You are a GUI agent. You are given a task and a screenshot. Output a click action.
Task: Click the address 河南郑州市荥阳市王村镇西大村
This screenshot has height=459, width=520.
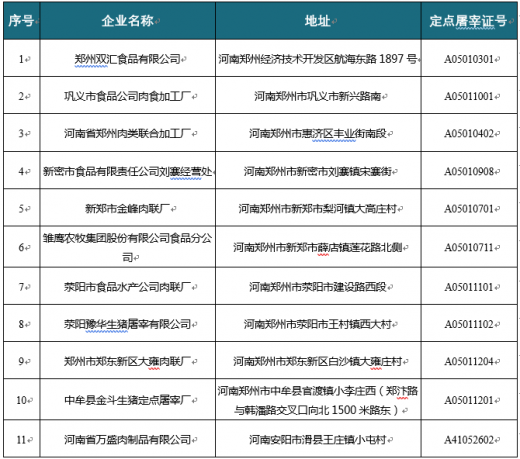(318, 323)
